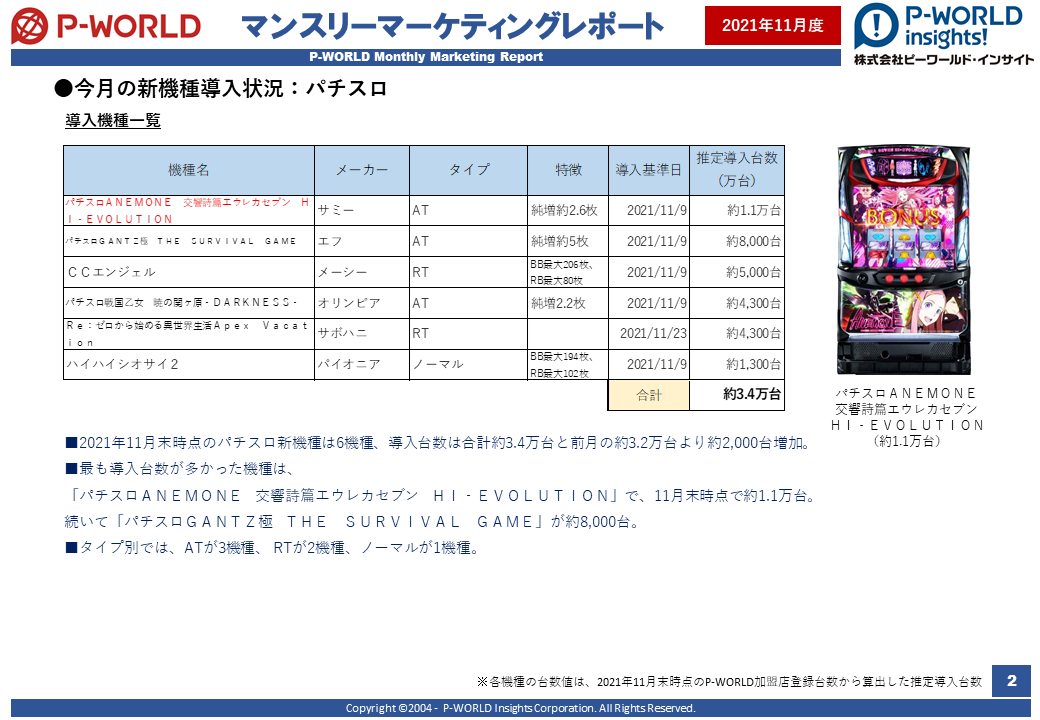Image resolution: width=1040 pixels, height=720 pixels.
Task: Click the マンスリーマーケティングレポート title
Action: coord(452,26)
